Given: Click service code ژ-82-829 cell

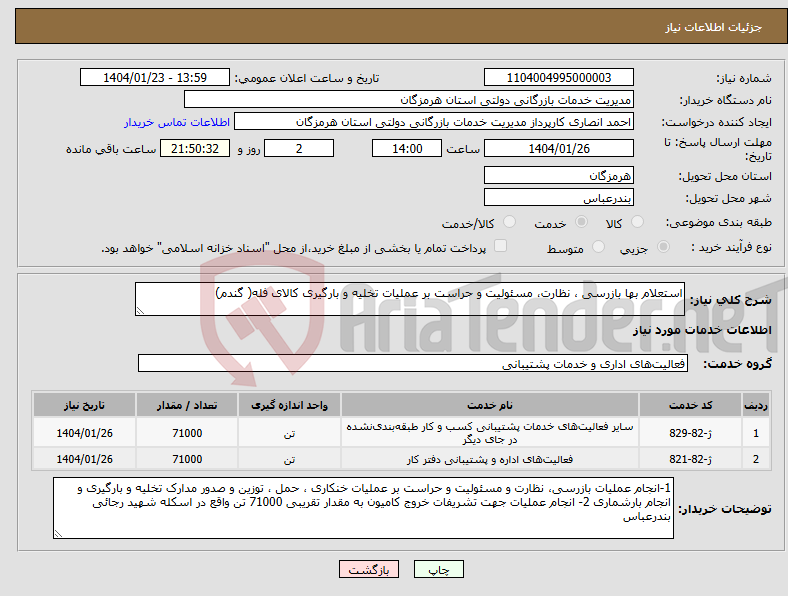Looking at the screenshot, I should [x=691, y=433].
